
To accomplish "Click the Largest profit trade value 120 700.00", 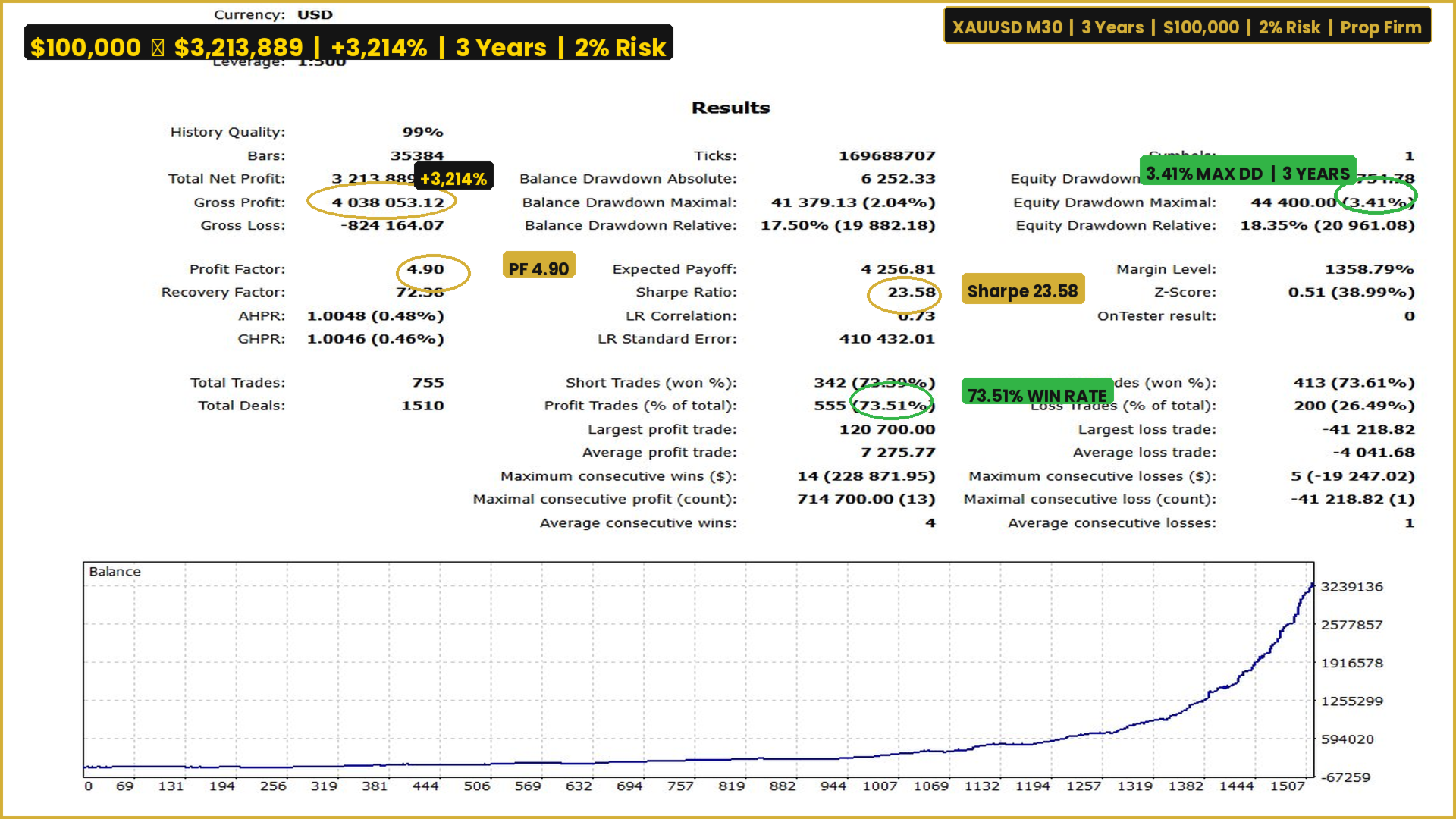I will (x=886, y=429).
